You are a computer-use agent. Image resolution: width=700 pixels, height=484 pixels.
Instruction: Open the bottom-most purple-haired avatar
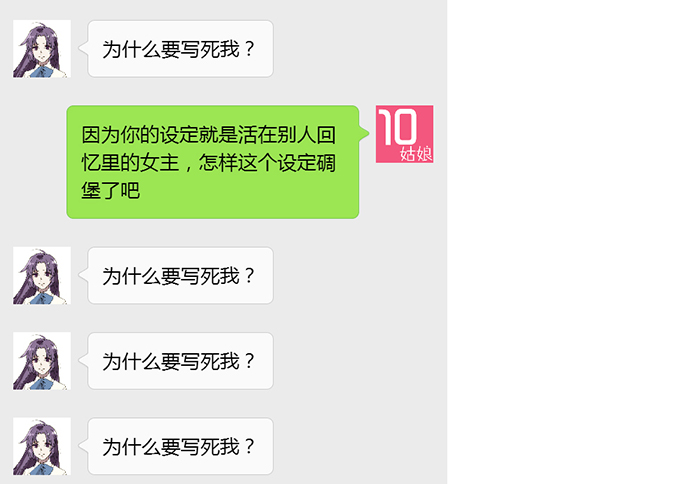(x=42, y=446)
